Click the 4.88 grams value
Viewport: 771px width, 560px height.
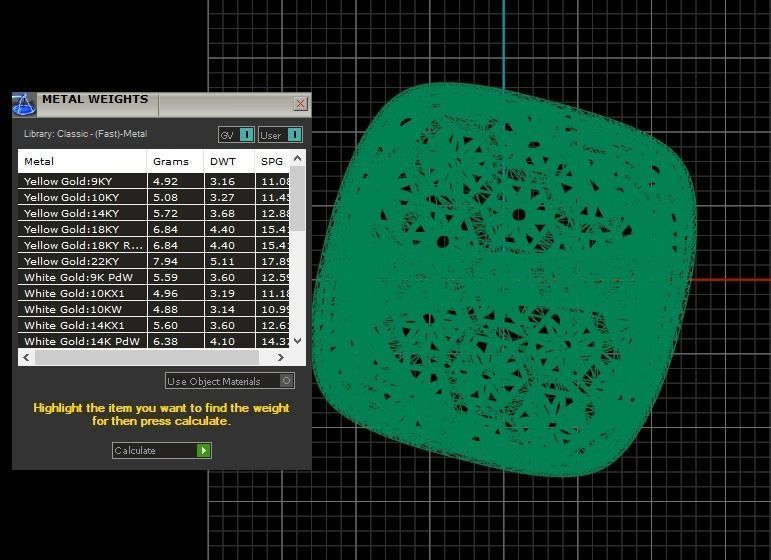point(166,310)
